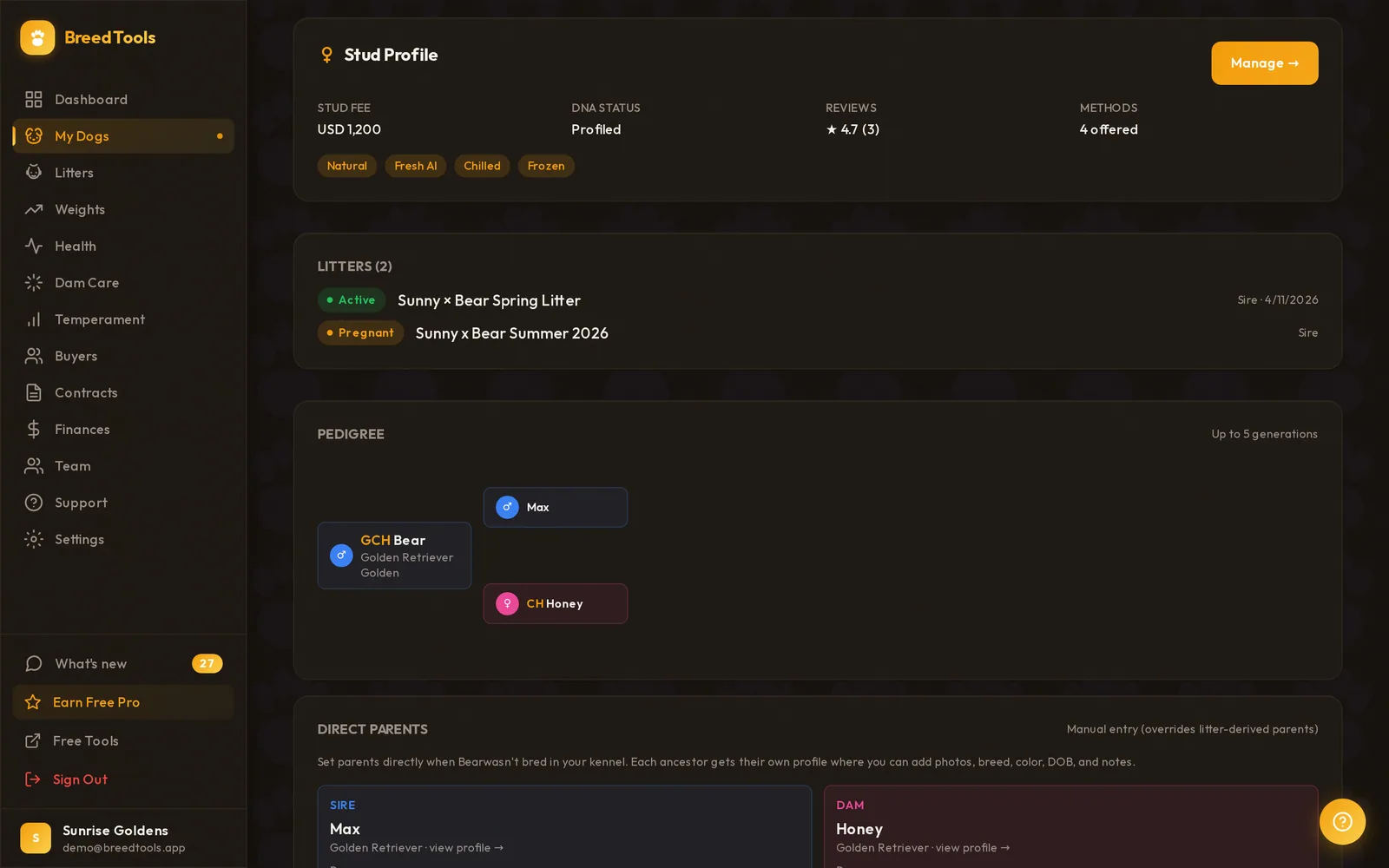The width and height of the screenshot is (1389, 868).
Task: Click the Finances dollar sign icon
Action: [34, 429]
